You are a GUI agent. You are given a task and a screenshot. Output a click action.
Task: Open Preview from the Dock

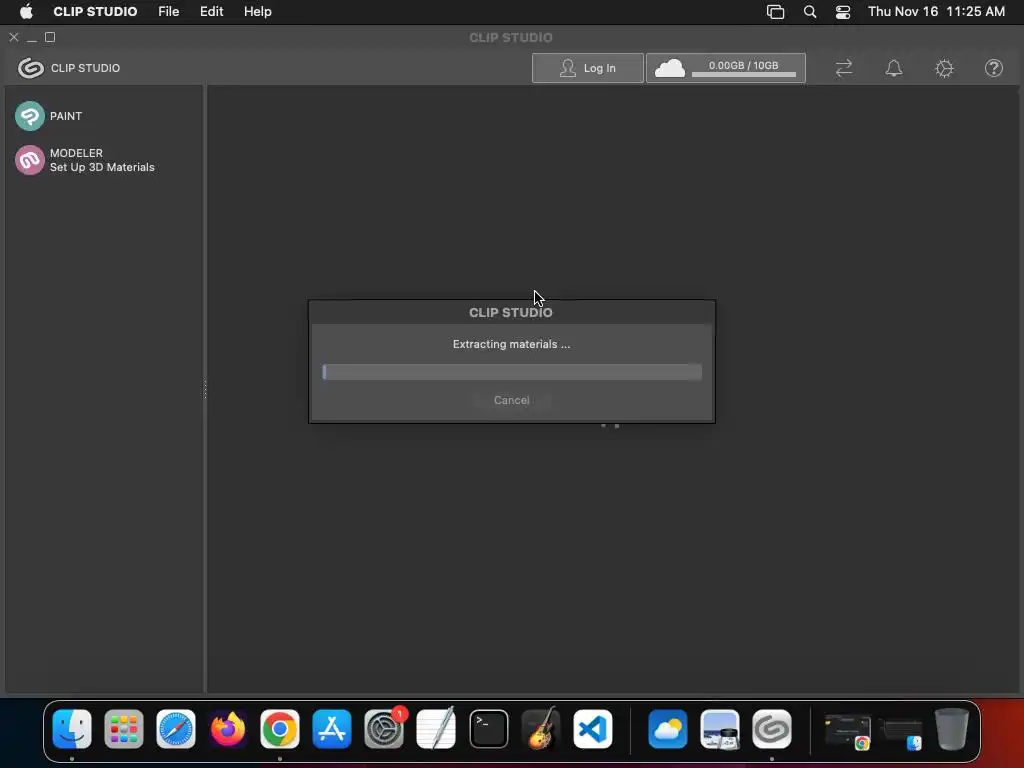click(x=720, y=729)
